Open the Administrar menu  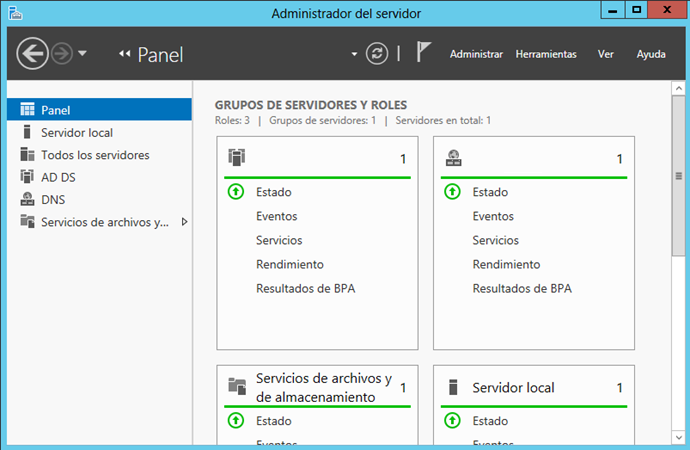click(x=476, y=54)
